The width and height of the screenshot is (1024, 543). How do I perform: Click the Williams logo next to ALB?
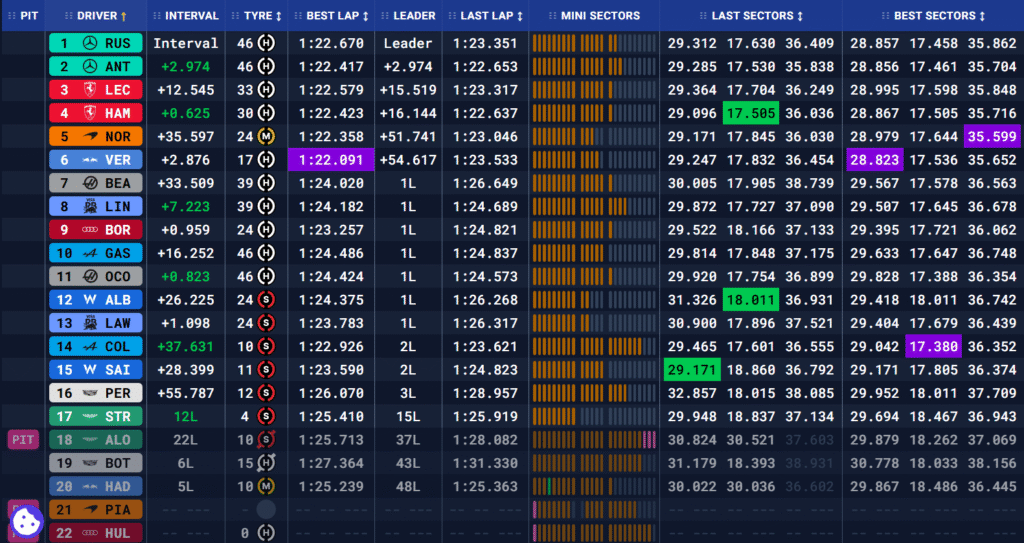pyautogui.click(x=91, y=299)
